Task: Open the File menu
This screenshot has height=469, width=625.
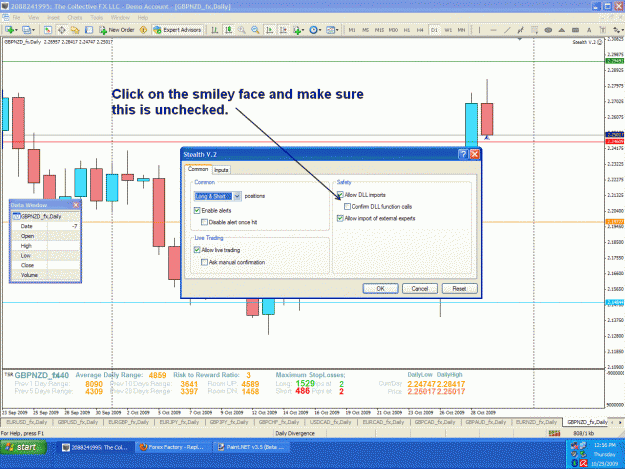Action: click(16, 18)
